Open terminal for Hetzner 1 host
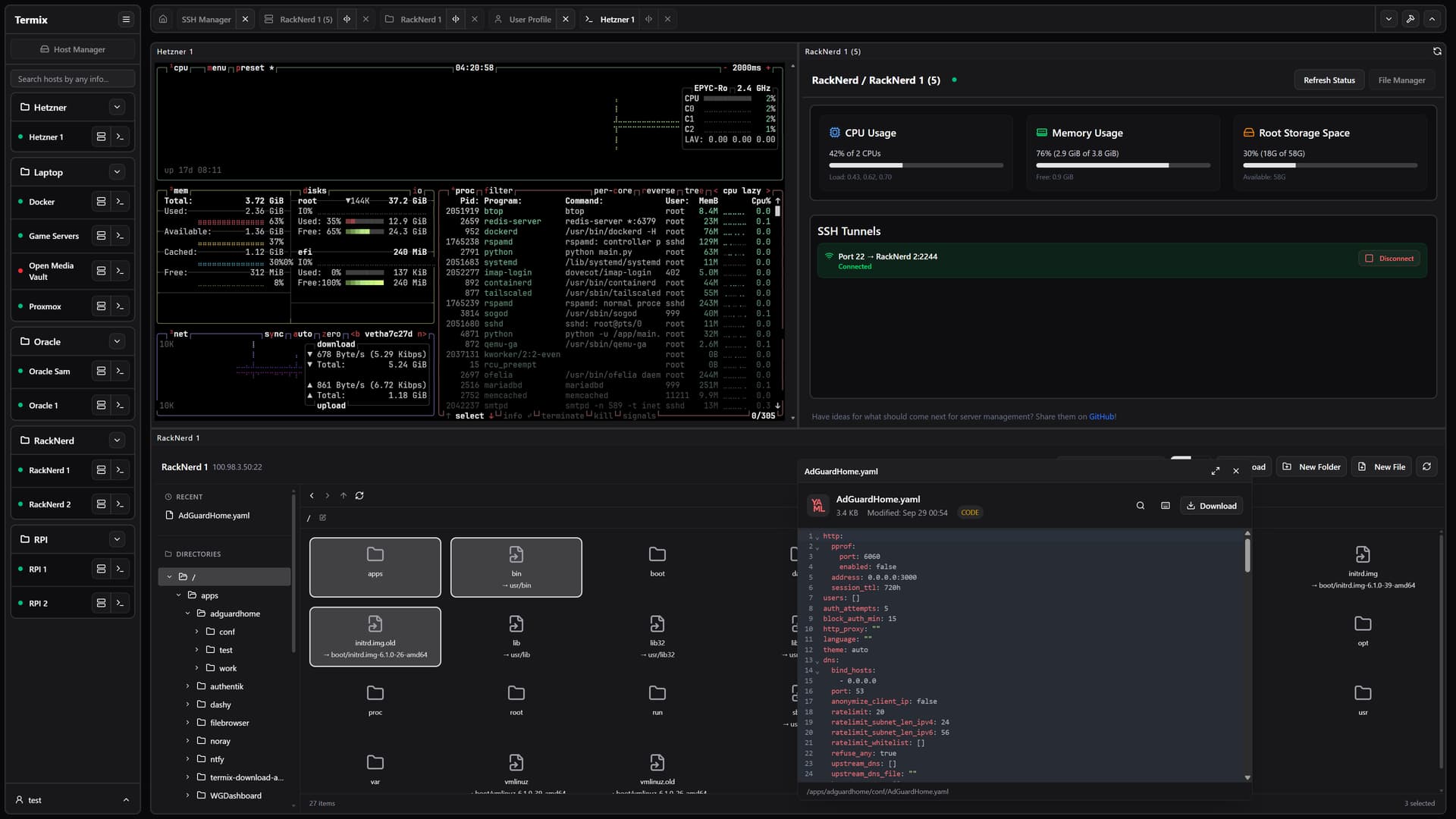Screen dimensions: 1456x819 click(120, 137)
